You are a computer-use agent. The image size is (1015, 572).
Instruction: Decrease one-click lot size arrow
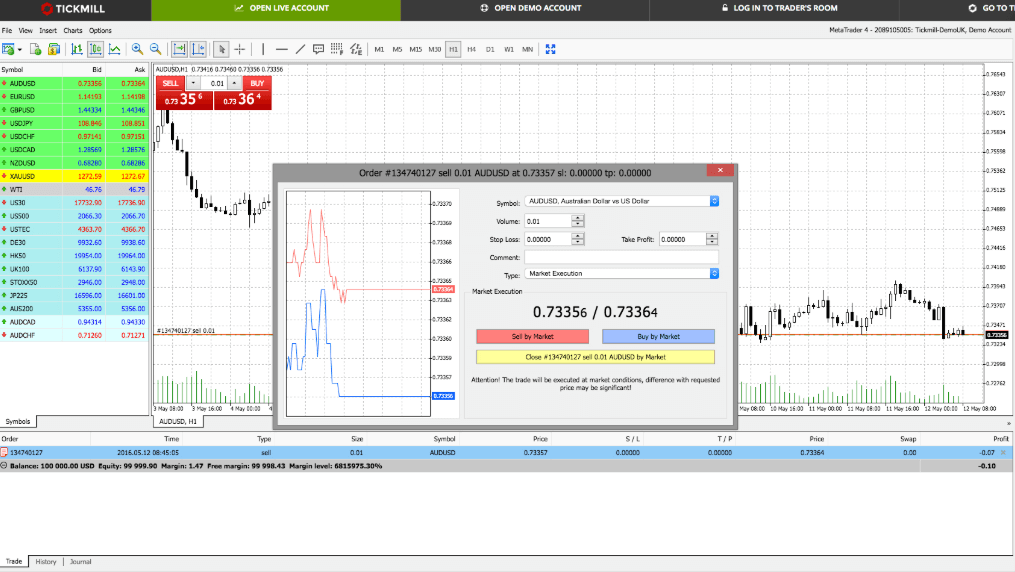click(193, 83)
